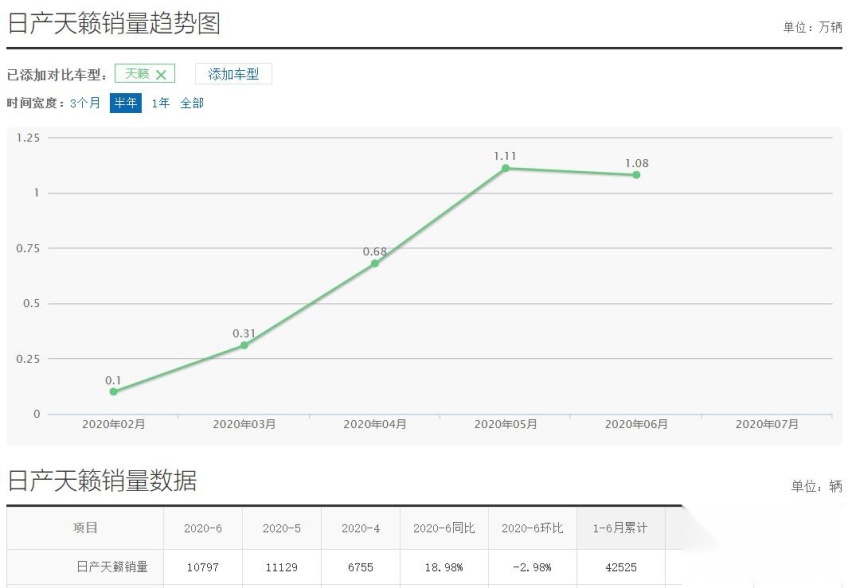The height and width of the screenshot is (588, 852).
Task: Click the 已添加对比车型 label
Action: pyautogui.click(x=57, y=75)
